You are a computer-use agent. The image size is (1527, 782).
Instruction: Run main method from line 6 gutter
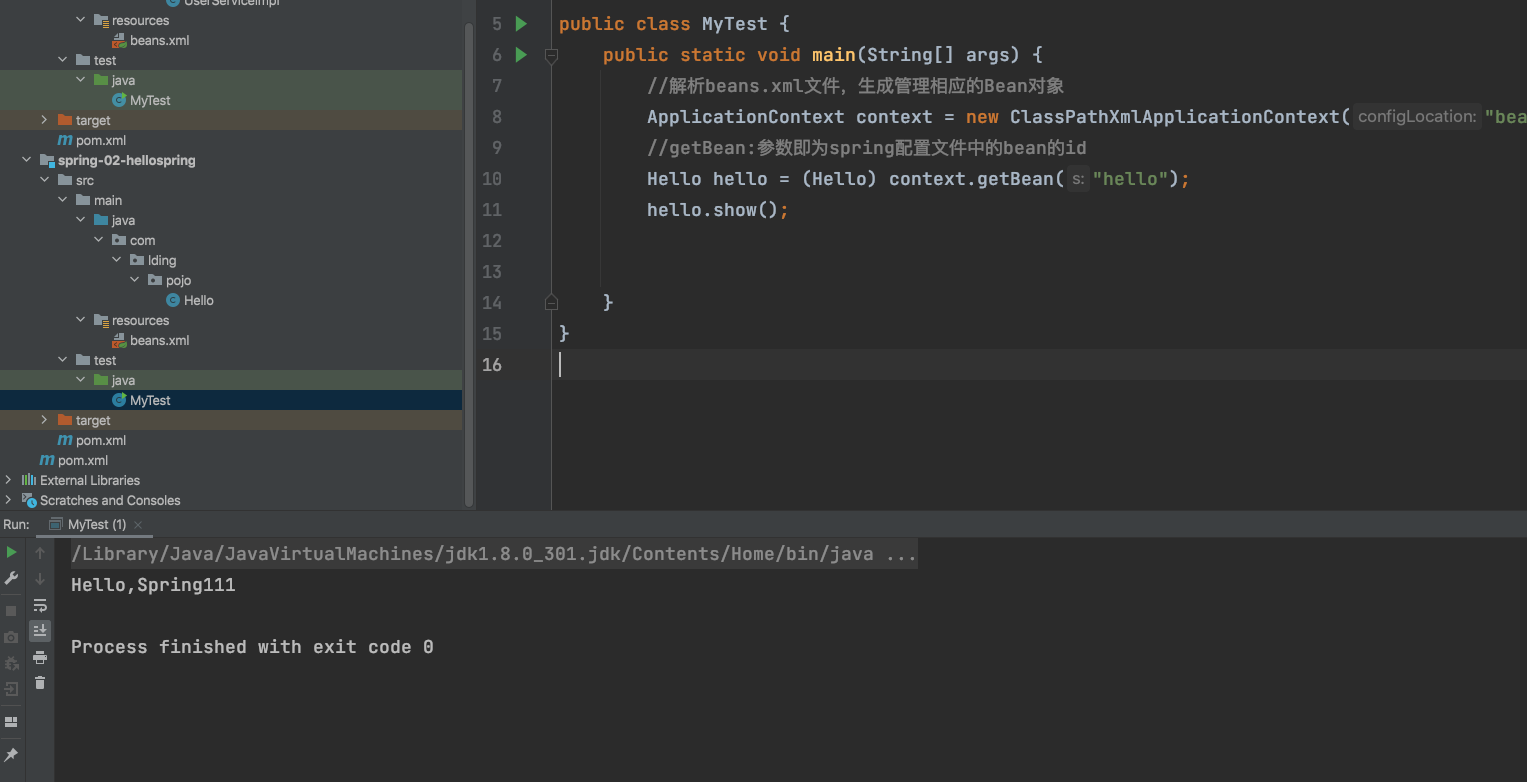(520, 54)
